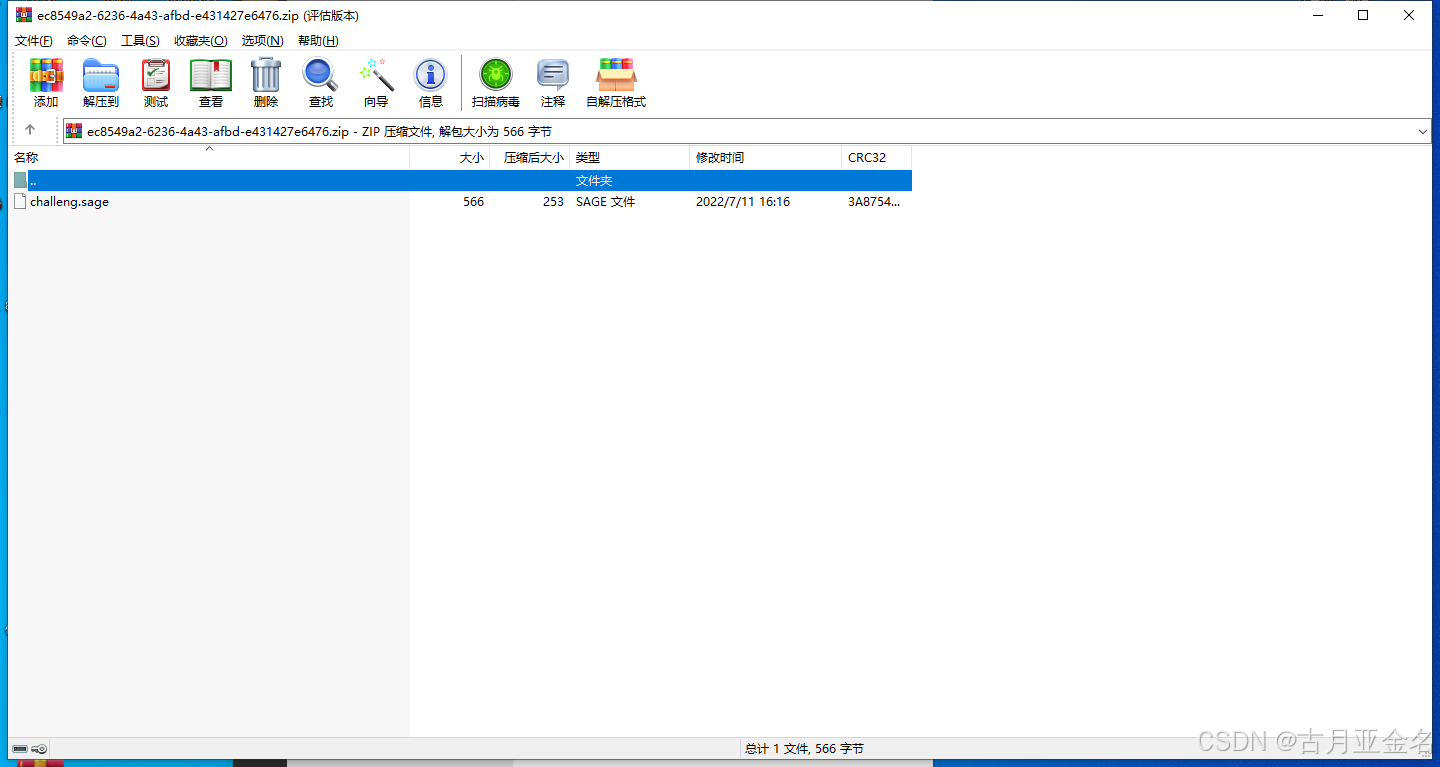The height and width of the screenshot is (767, 1440).
Task: Click the 信息 (Info) toolbar icon
Action: (x=430, y=82)
